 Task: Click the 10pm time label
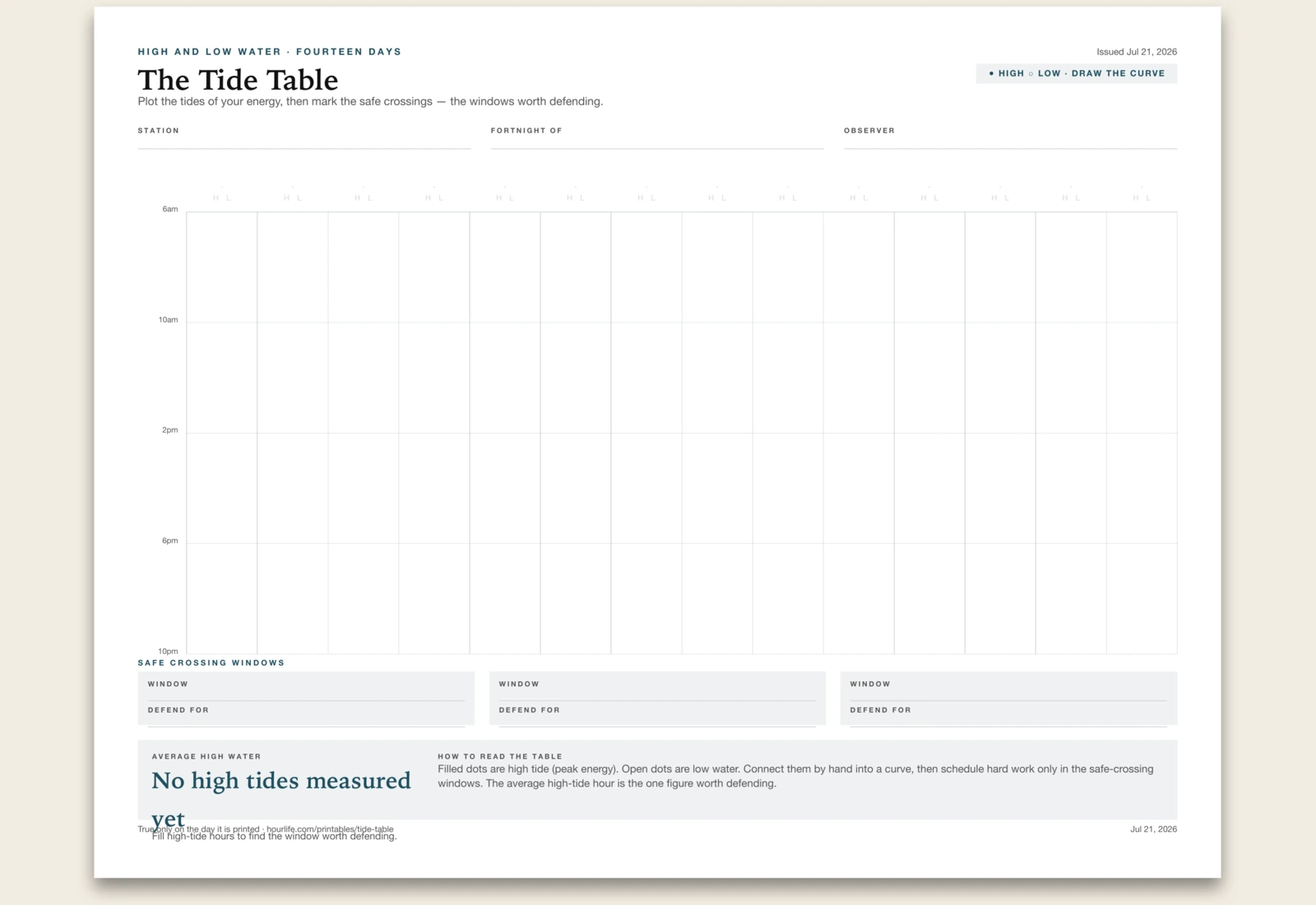click(x=169, y=651)
